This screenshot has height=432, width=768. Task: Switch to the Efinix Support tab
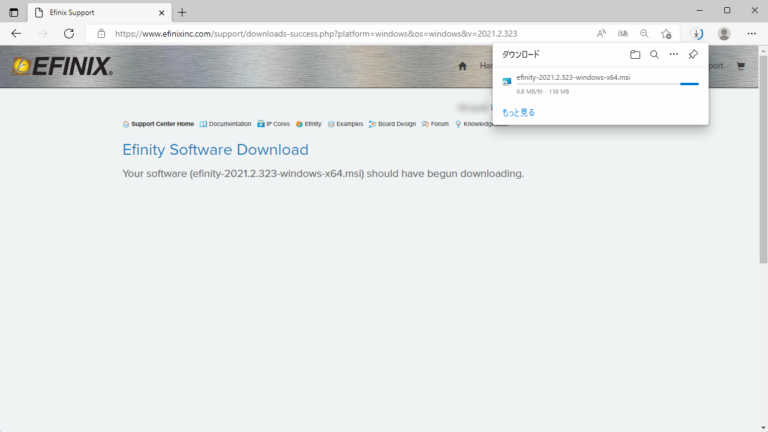90,12
